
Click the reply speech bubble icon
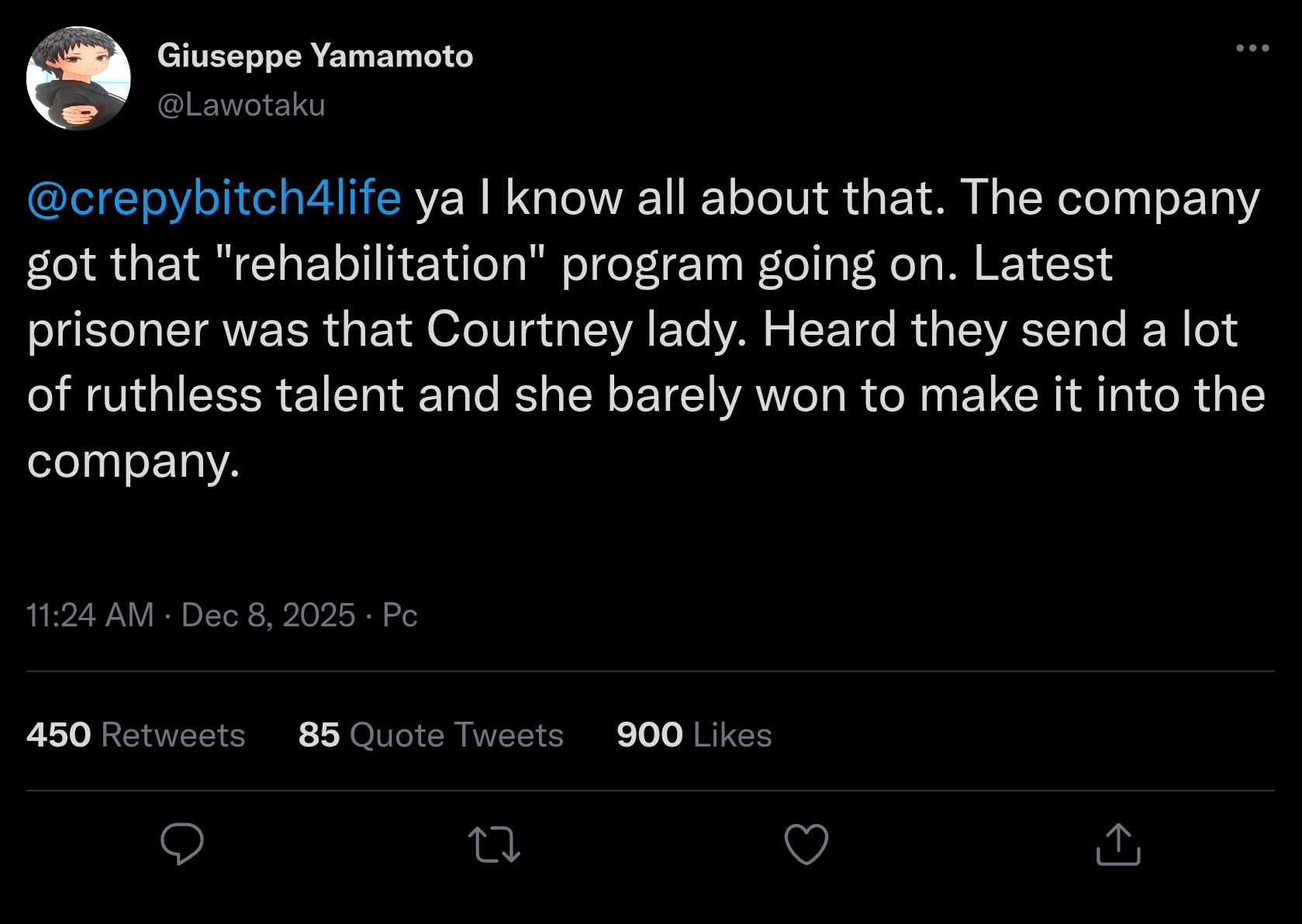point(182,843)
